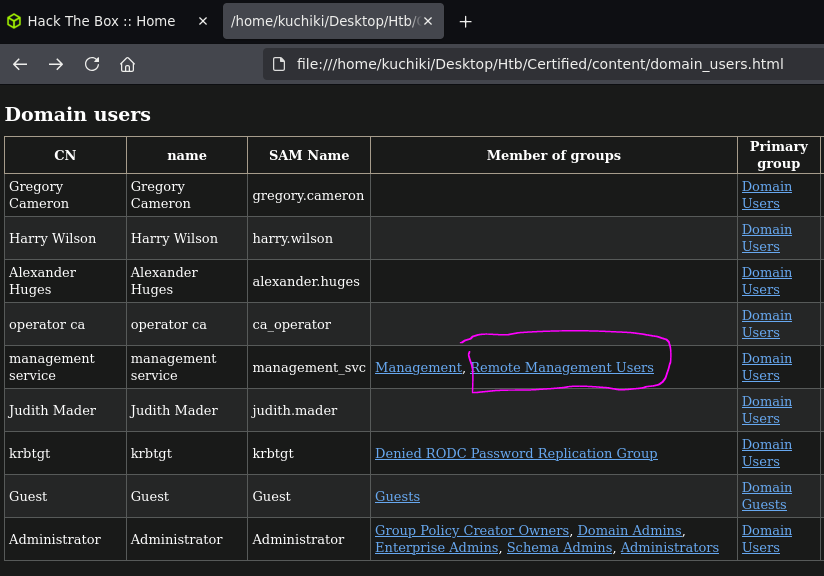The height and width of the screenshot is (576, 824).
Task: Open the Domain Admins link
Action: pos(629,530)
